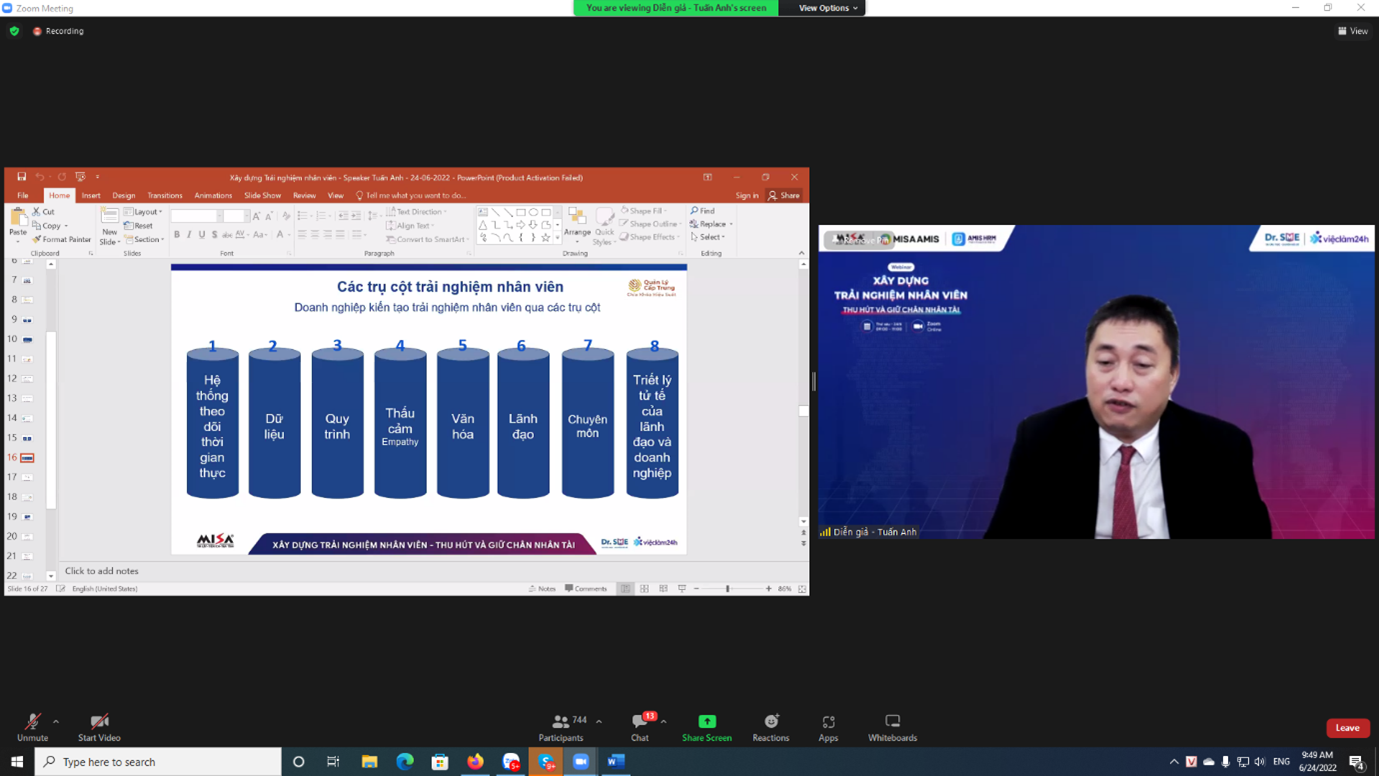Open Zoom Apps from the toolbar
Viewport: 1379px width, 776px height.
(828, 727)
